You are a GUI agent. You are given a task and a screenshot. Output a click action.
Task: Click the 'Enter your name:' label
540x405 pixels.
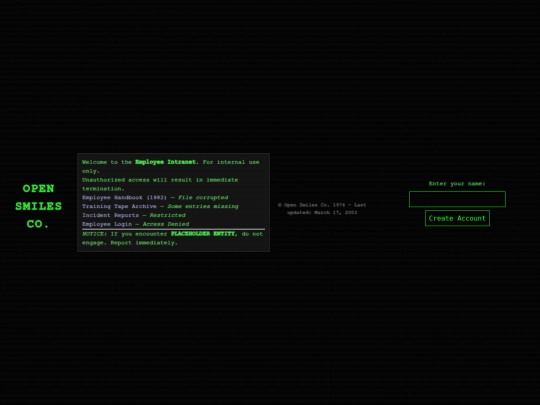tap(457, 184)
